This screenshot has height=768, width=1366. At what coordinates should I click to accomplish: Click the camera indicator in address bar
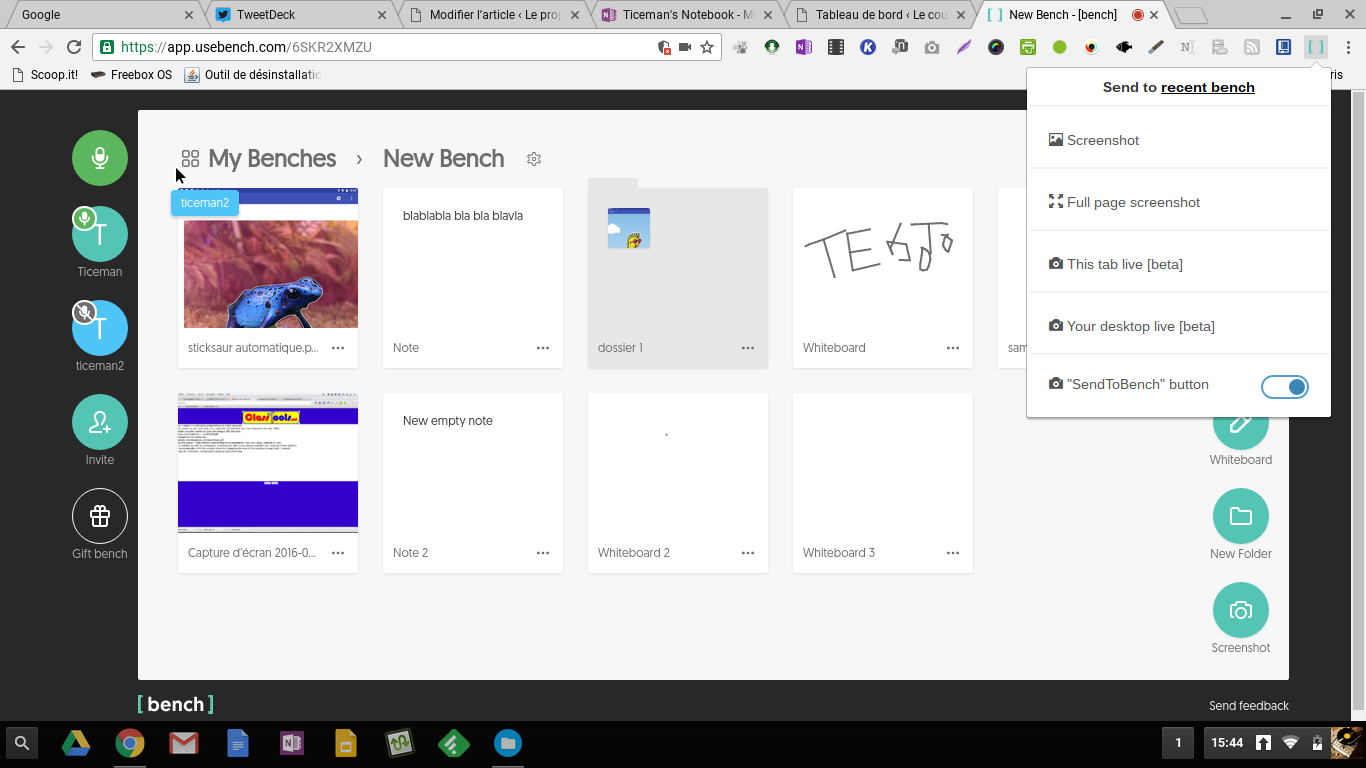pos(685,47)
